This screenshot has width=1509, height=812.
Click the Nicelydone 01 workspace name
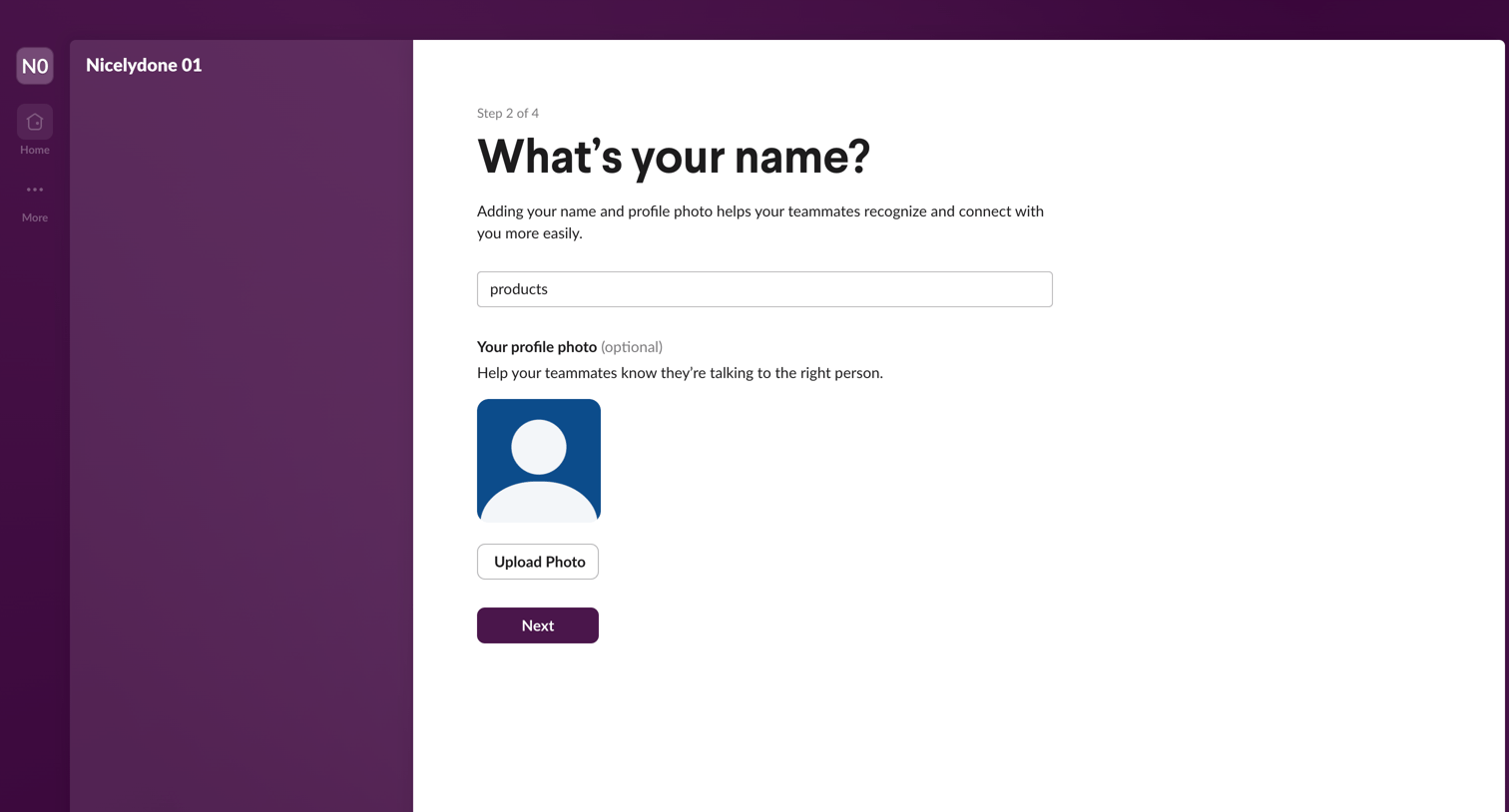144,65
